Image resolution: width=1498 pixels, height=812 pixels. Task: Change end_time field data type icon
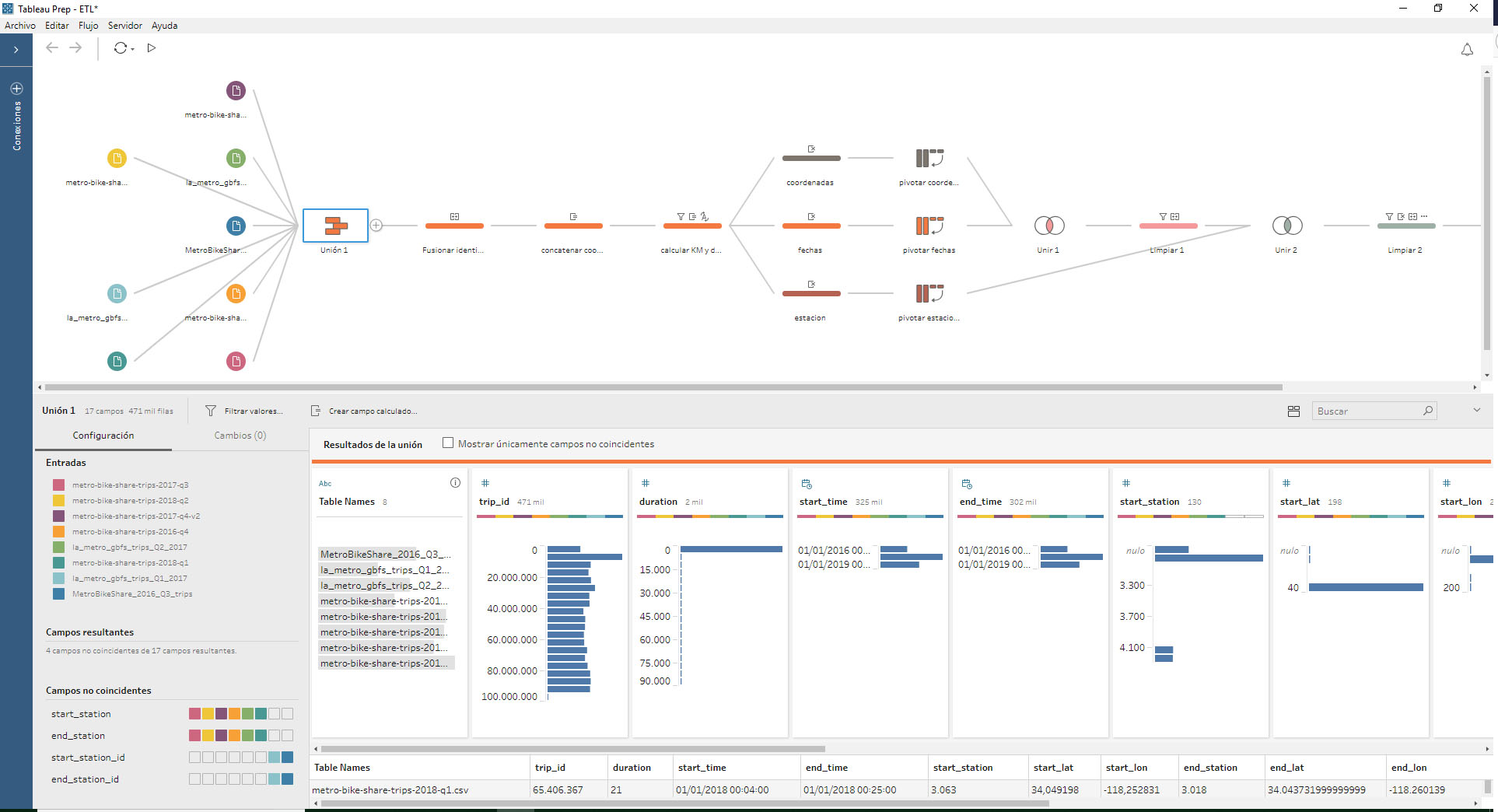tap(967, 484)
